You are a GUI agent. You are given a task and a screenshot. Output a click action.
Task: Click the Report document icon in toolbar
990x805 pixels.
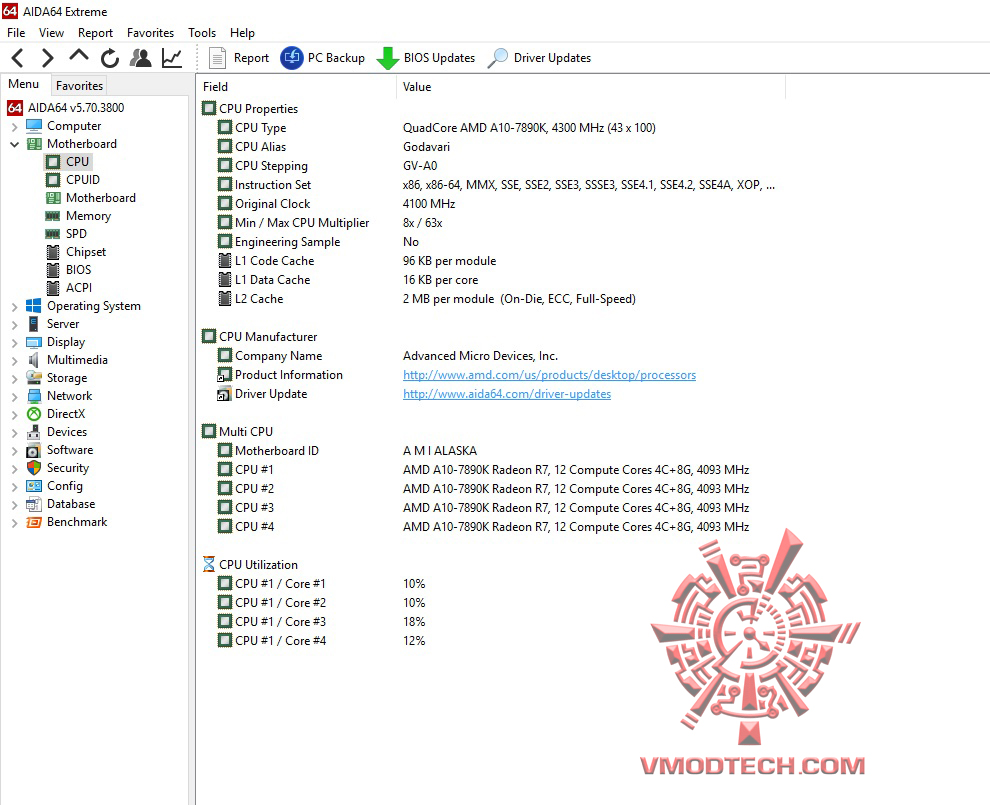[x=217, y=58]
